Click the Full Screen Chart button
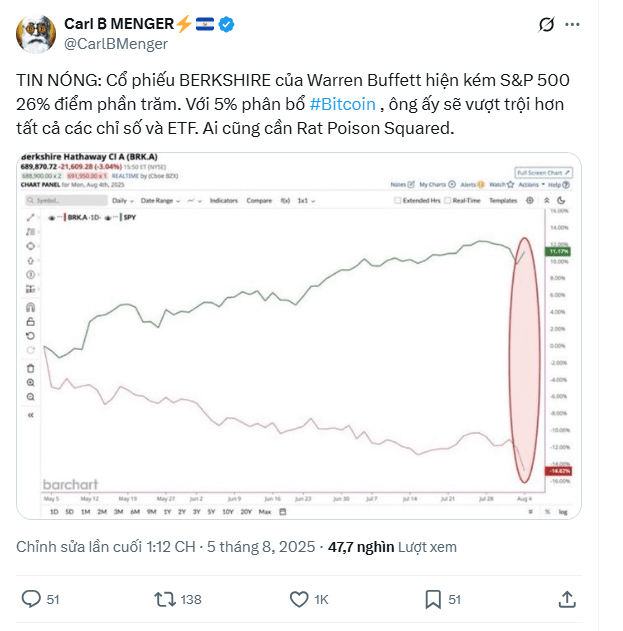This screenshot has width=623, height=631. 543,173
